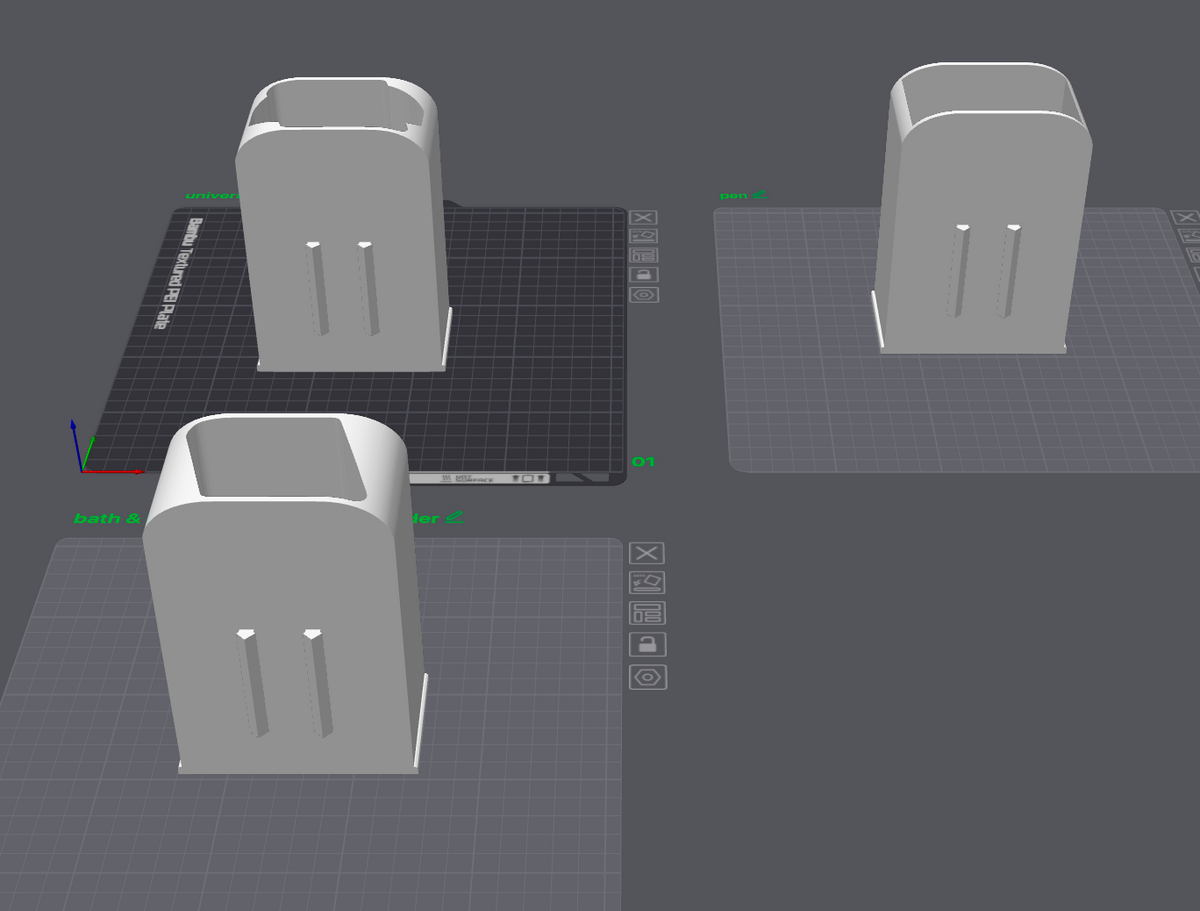Remove the pen plate
Screen dimensions: 1200x911
click(x=1186, y=217)
